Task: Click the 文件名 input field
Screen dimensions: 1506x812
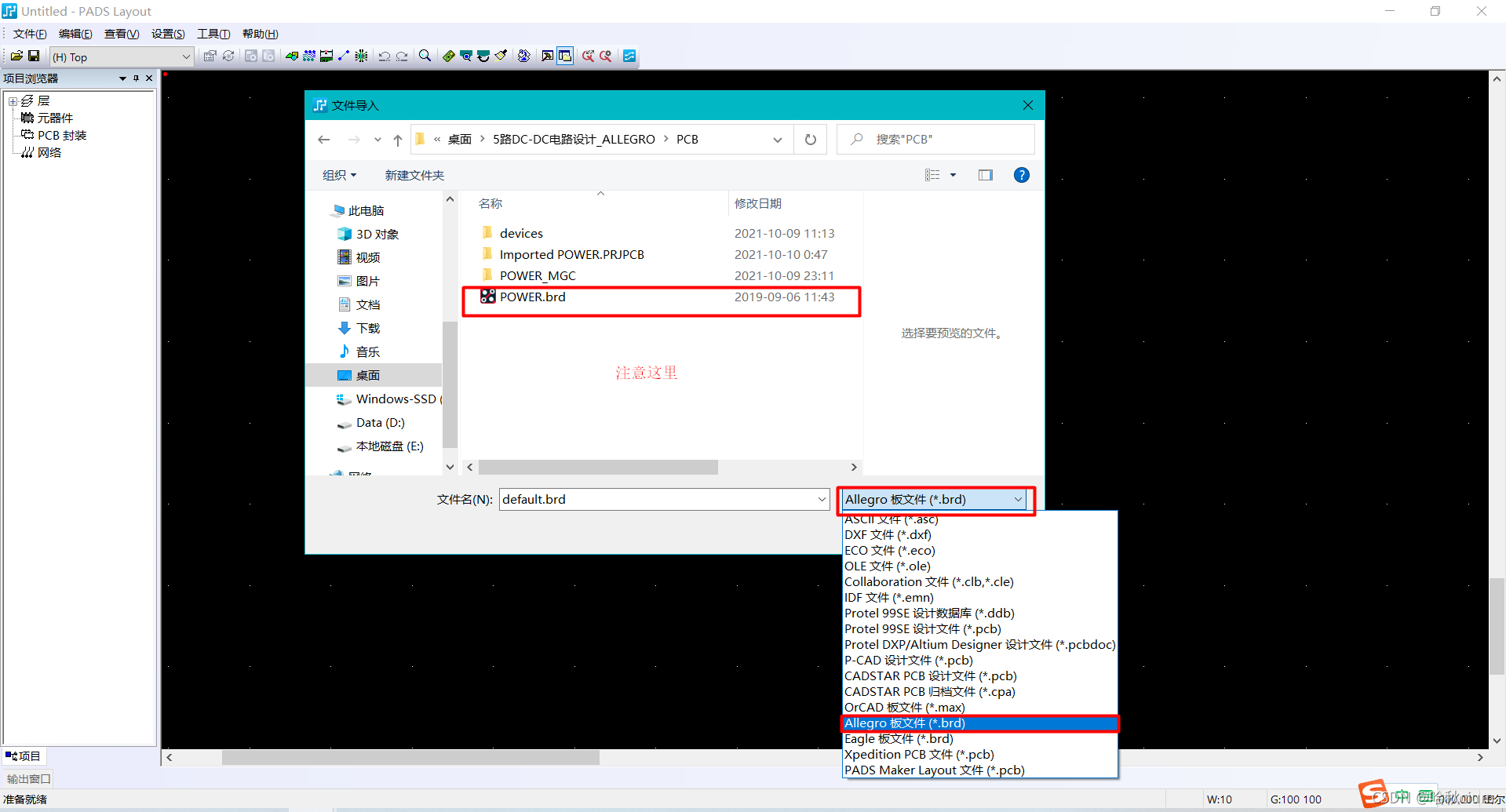Action: [x=658, y=499]
